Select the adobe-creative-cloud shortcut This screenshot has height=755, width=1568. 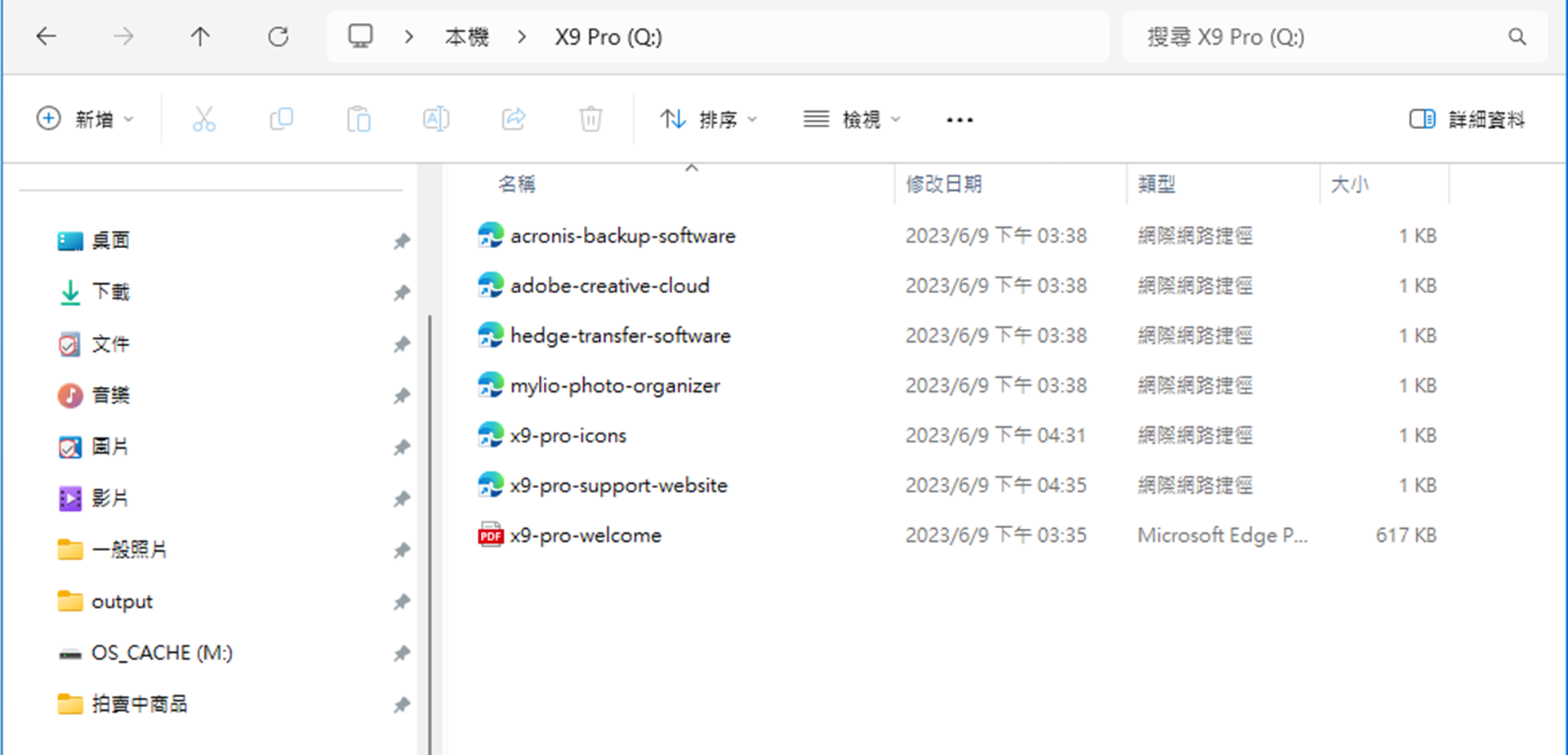[610, 286]
